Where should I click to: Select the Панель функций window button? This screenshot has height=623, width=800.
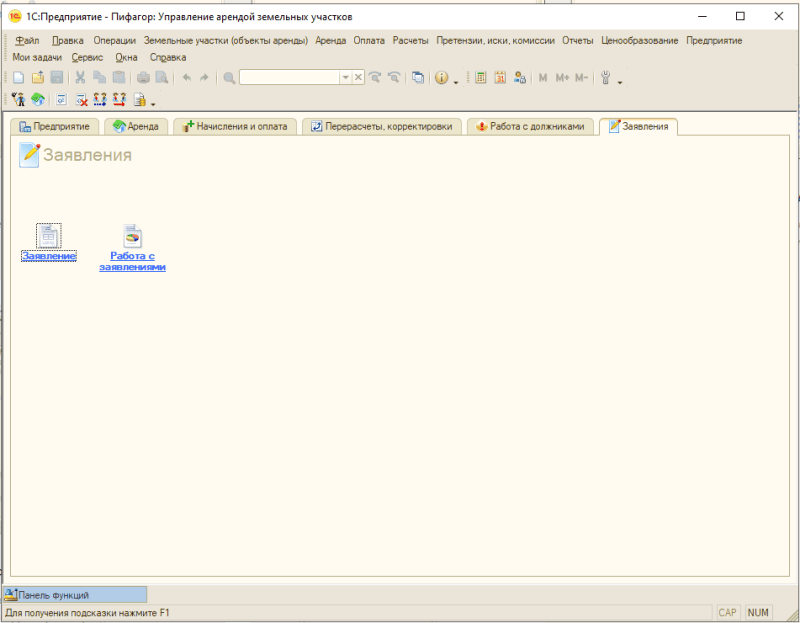pyautogui.click(x=75, y=594)
